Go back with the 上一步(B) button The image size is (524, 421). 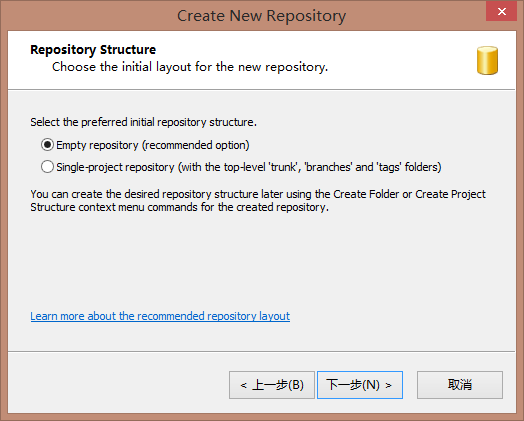[272, 385]
